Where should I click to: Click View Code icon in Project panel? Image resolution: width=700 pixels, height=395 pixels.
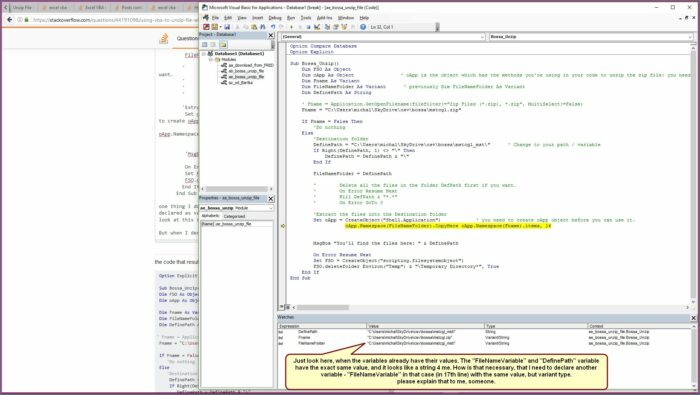click(205, 45)
